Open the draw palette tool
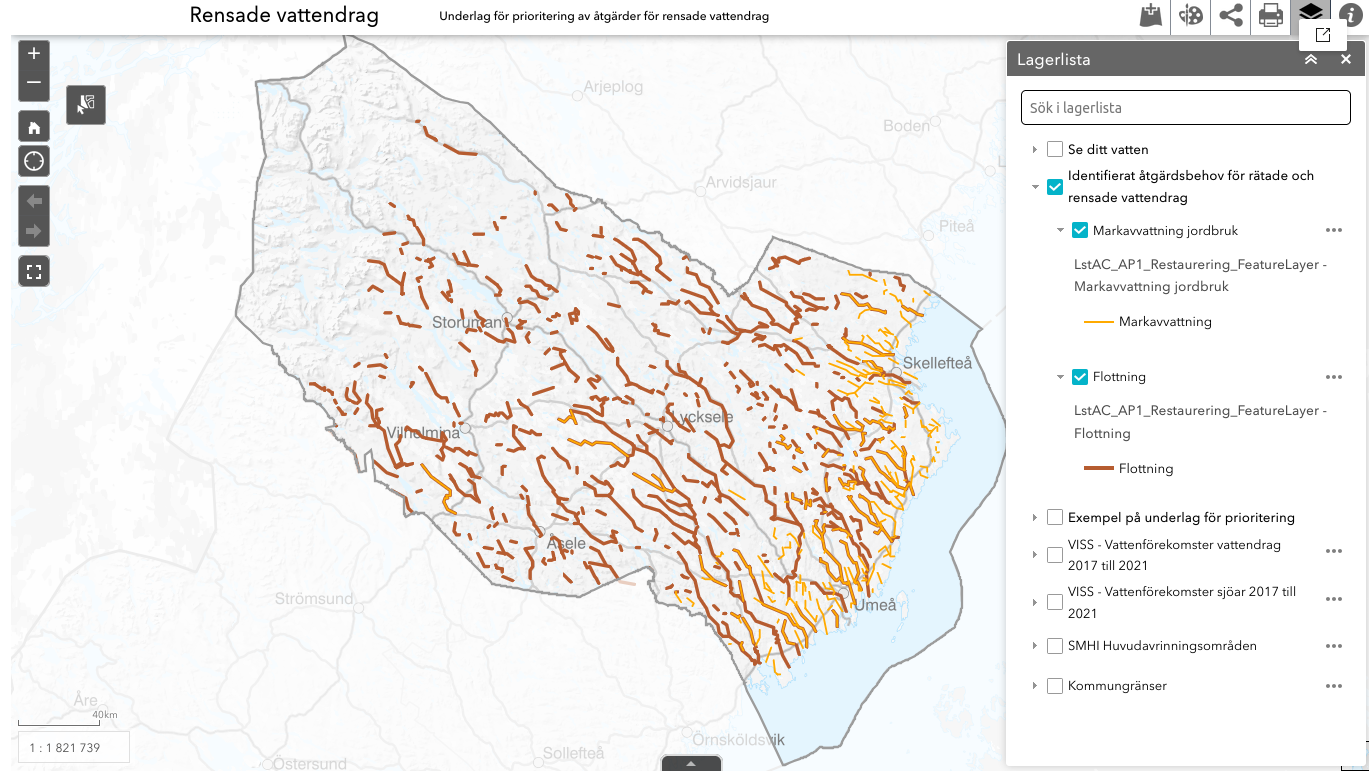 (1191, 17)
